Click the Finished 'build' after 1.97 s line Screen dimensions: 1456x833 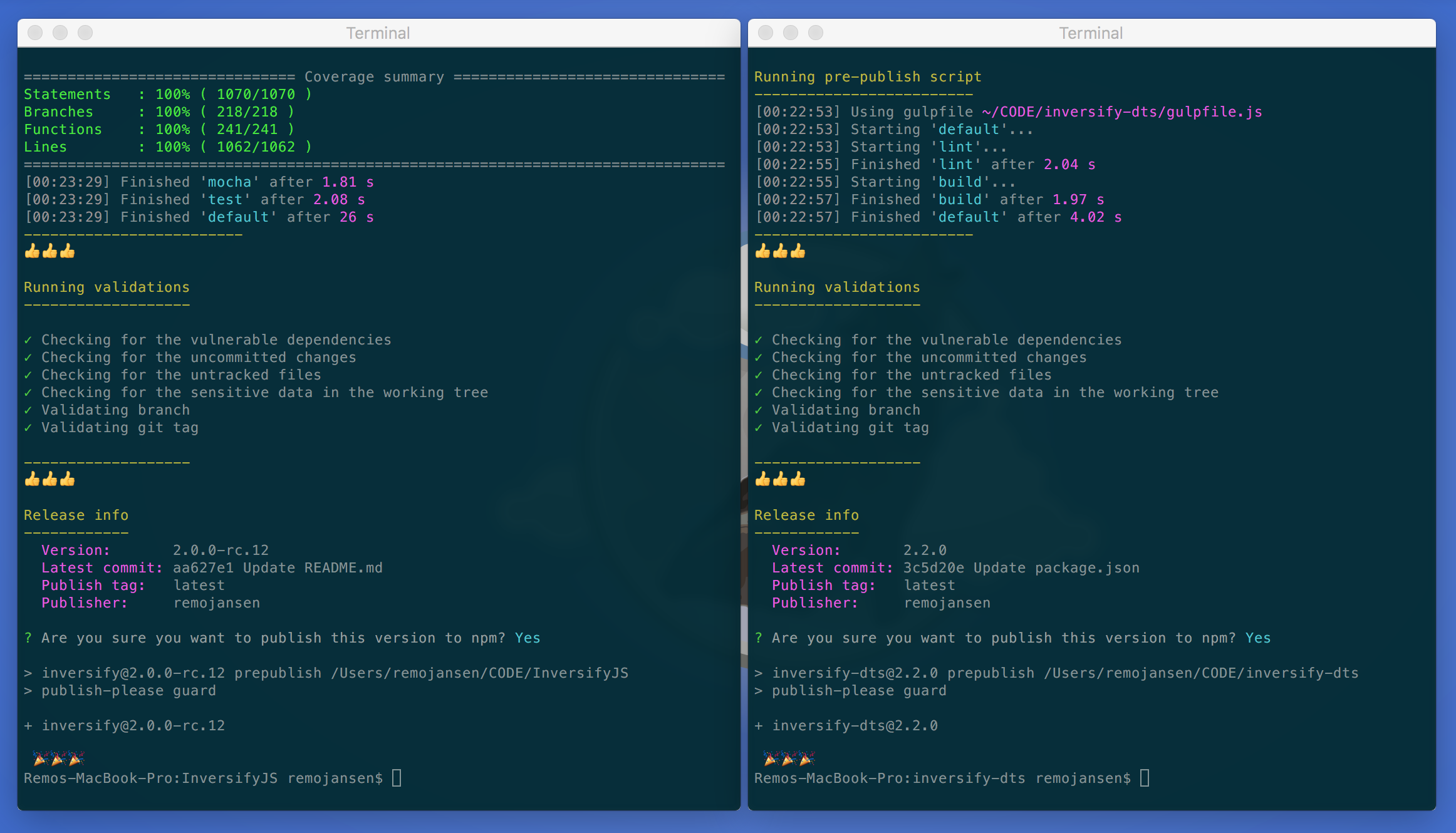(930, 200)
